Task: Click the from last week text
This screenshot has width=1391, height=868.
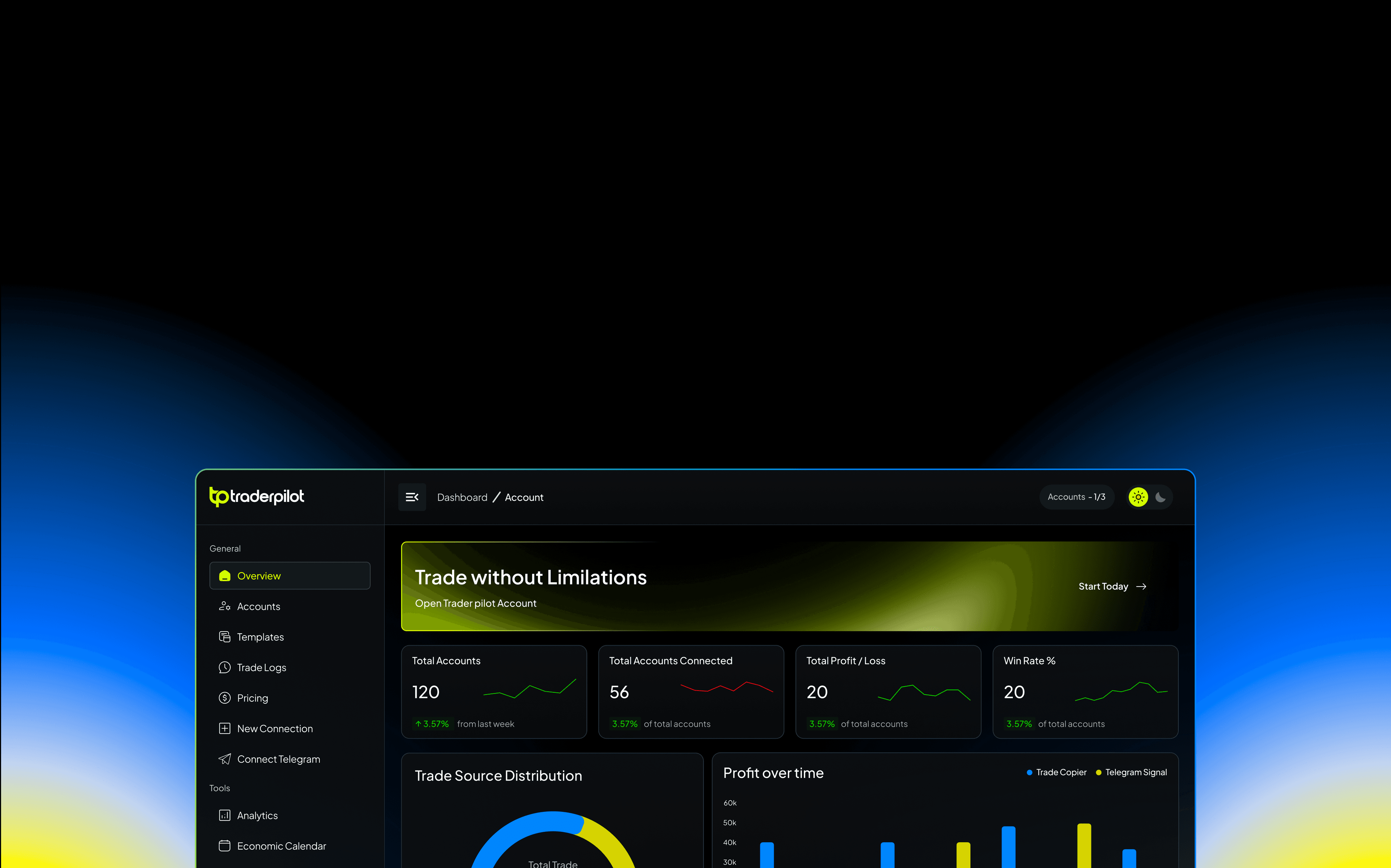Action: coord(486,724)
